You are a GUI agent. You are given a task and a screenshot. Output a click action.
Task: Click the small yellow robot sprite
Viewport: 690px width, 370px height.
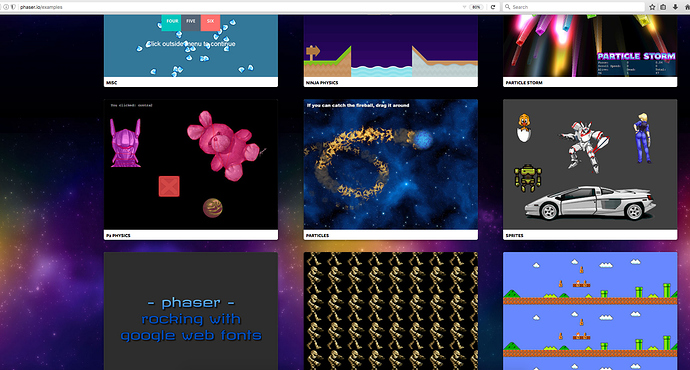528,178
